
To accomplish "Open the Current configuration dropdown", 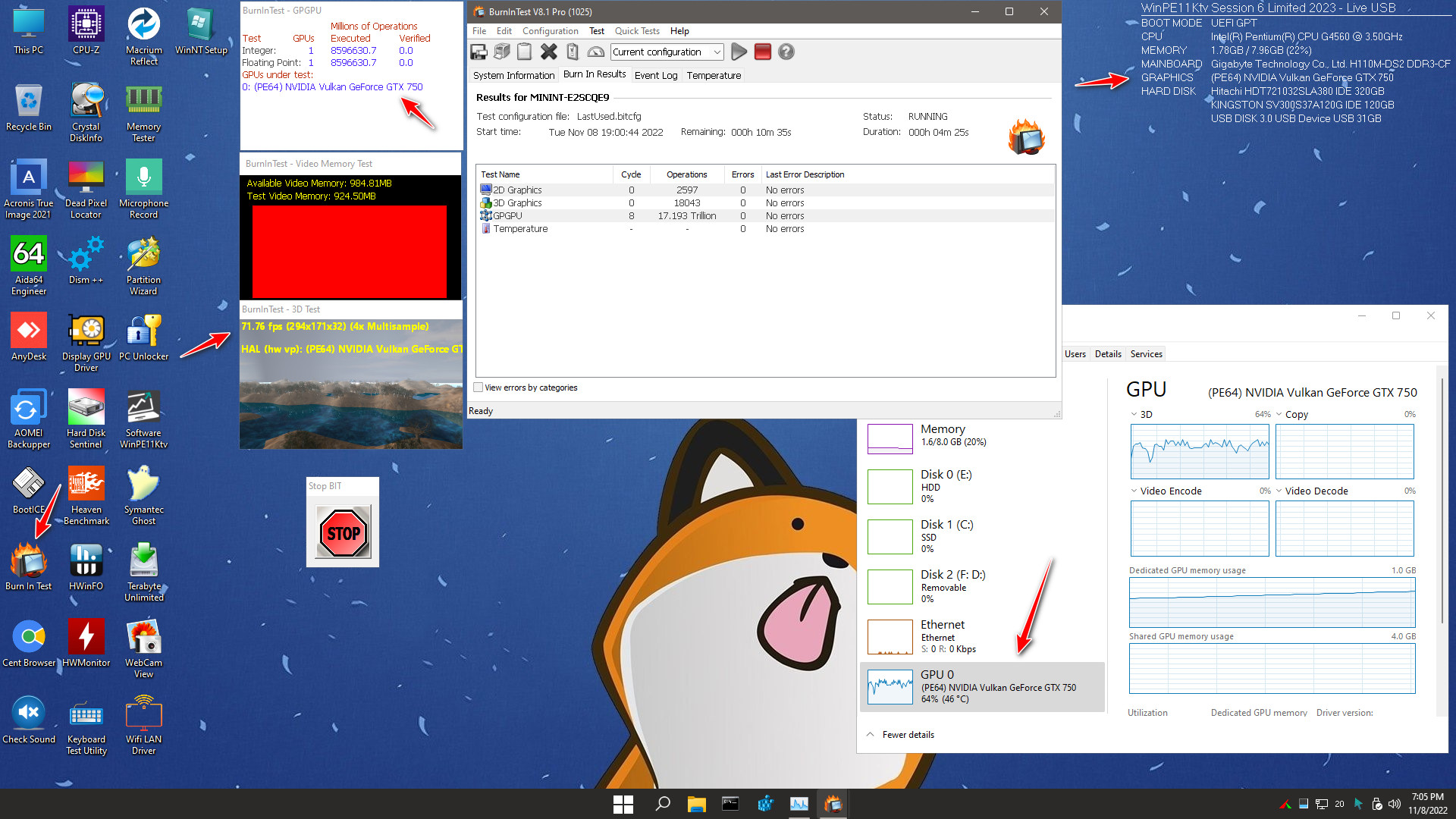I will coord(667,52).
